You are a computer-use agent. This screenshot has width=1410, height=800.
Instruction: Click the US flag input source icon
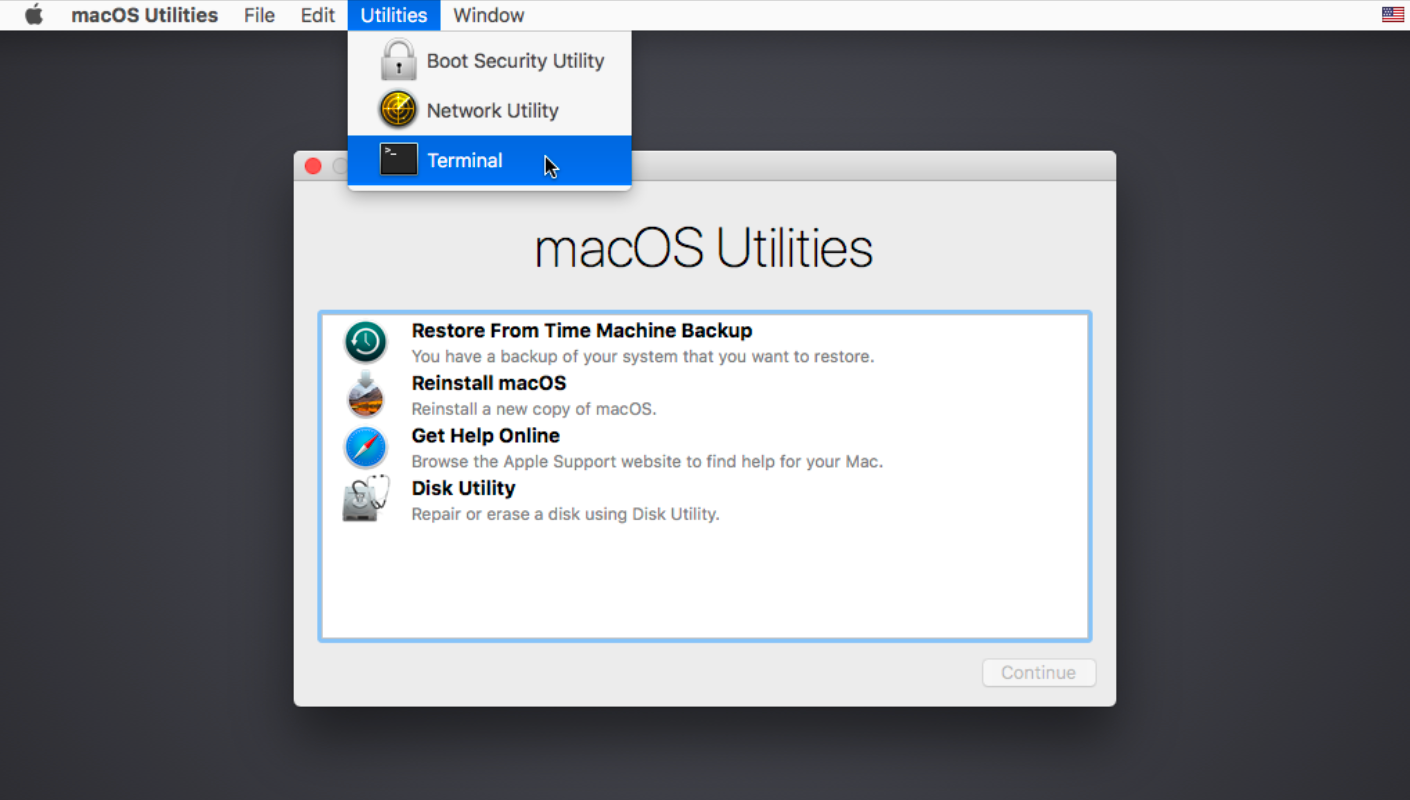pyautogui.click(x=1392, y=14)
